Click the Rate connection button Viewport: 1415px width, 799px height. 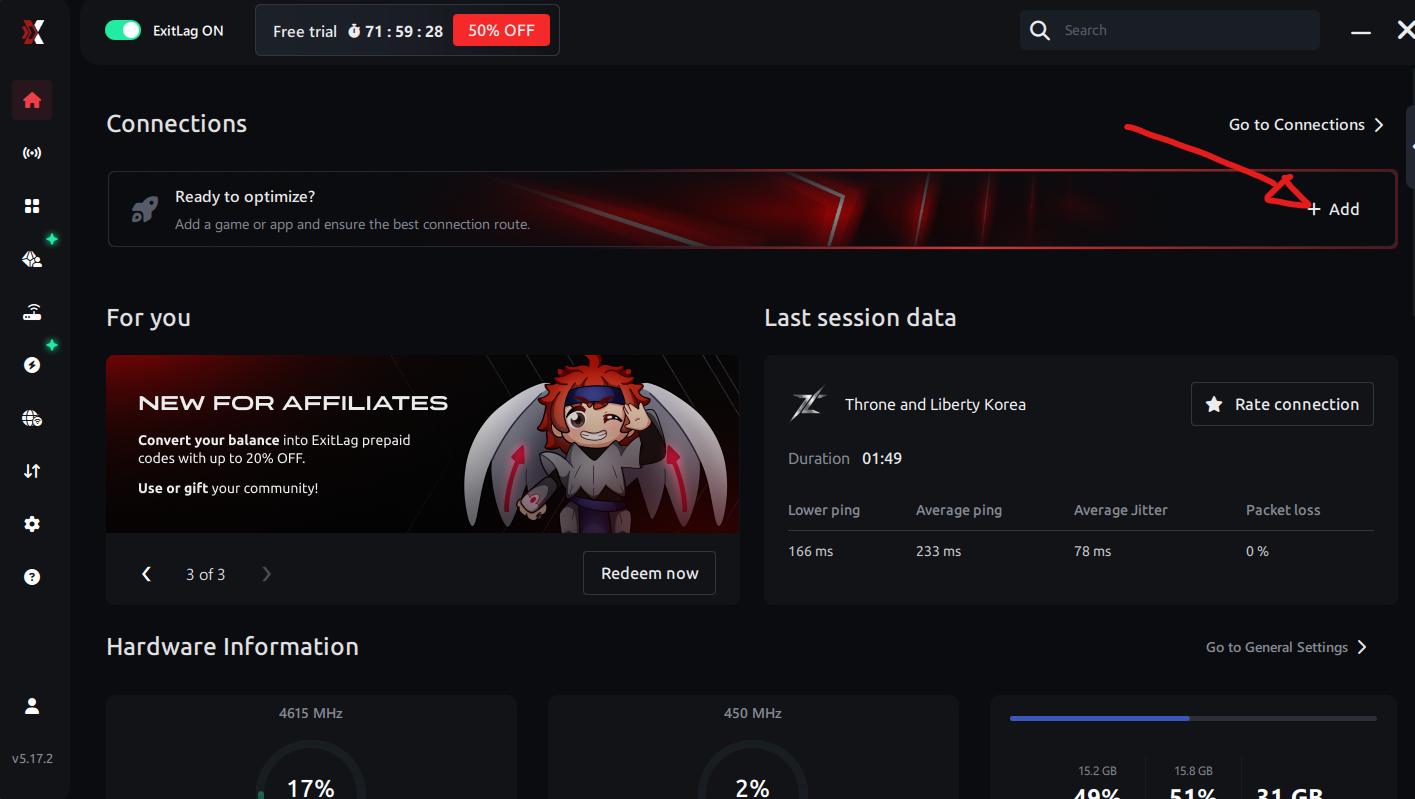tap(1282, 404)
